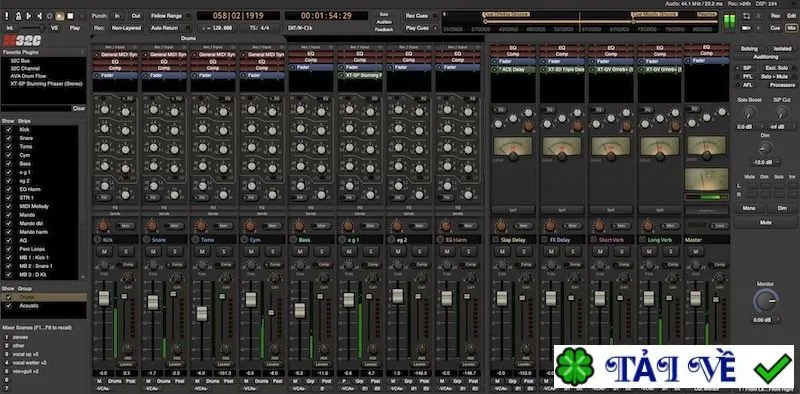
Task: Click the Bass strip name-button icon
Action: (x=294, y=239)
